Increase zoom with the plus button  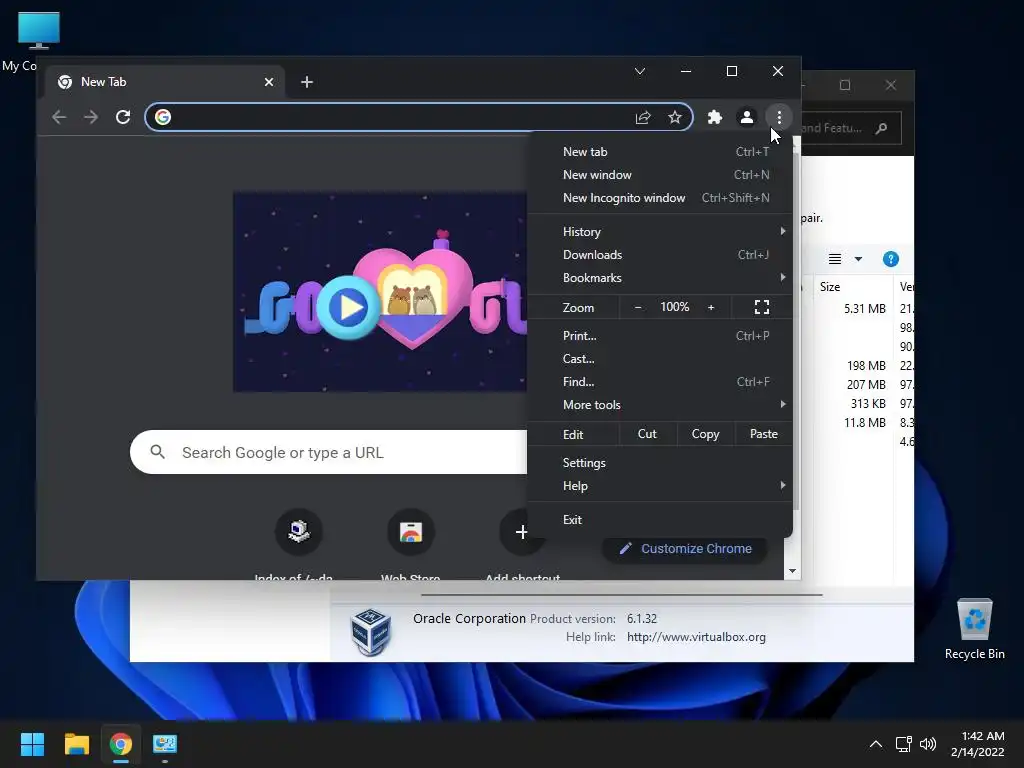711,307
